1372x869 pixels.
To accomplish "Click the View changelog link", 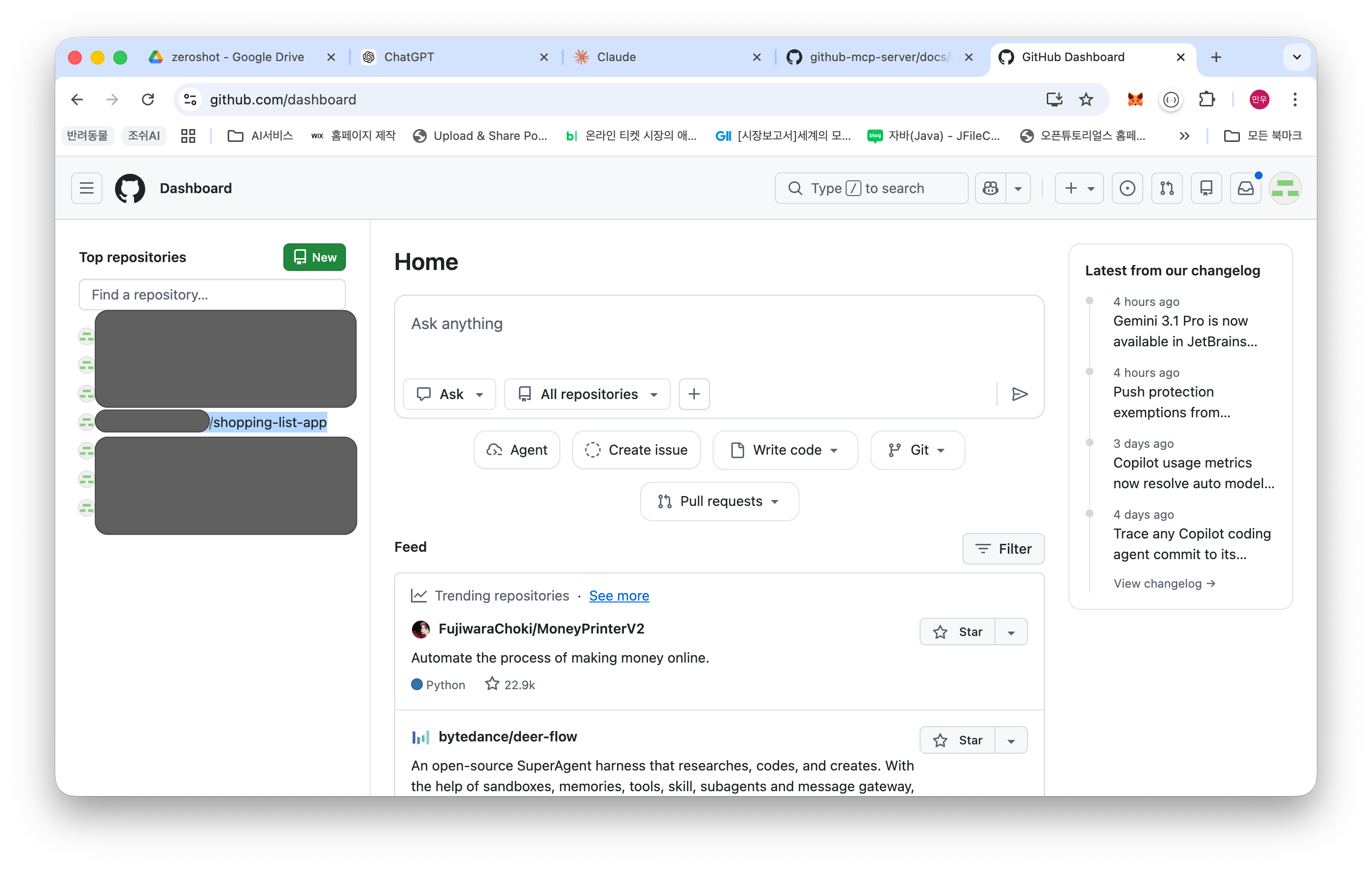I will coord(1164,583).
